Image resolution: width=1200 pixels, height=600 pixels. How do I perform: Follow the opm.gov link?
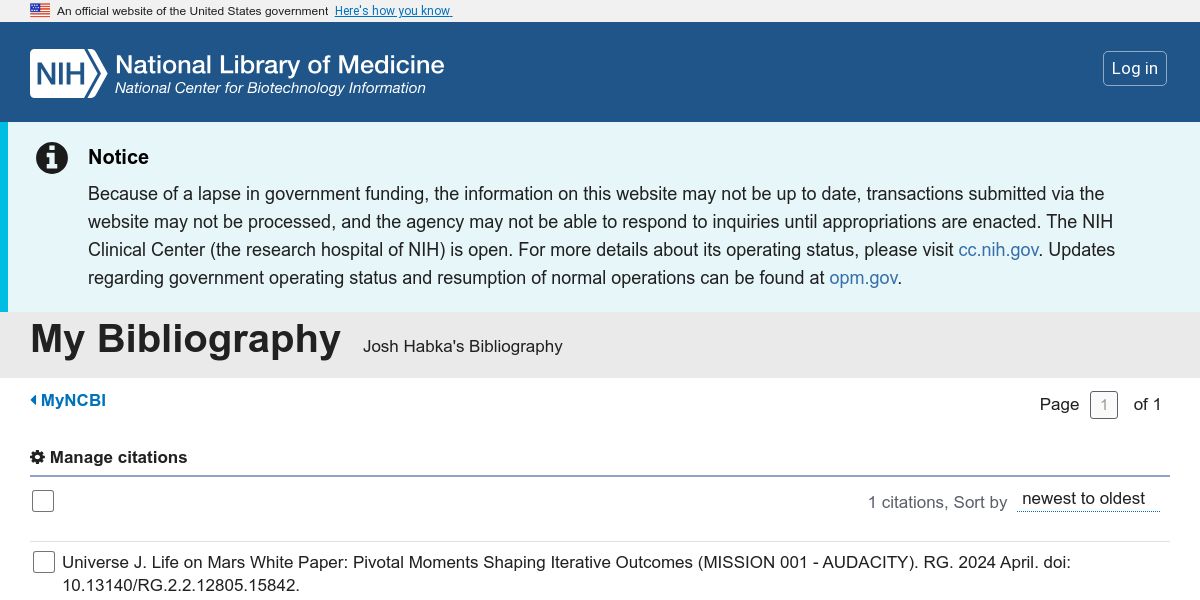coord(863,278)
